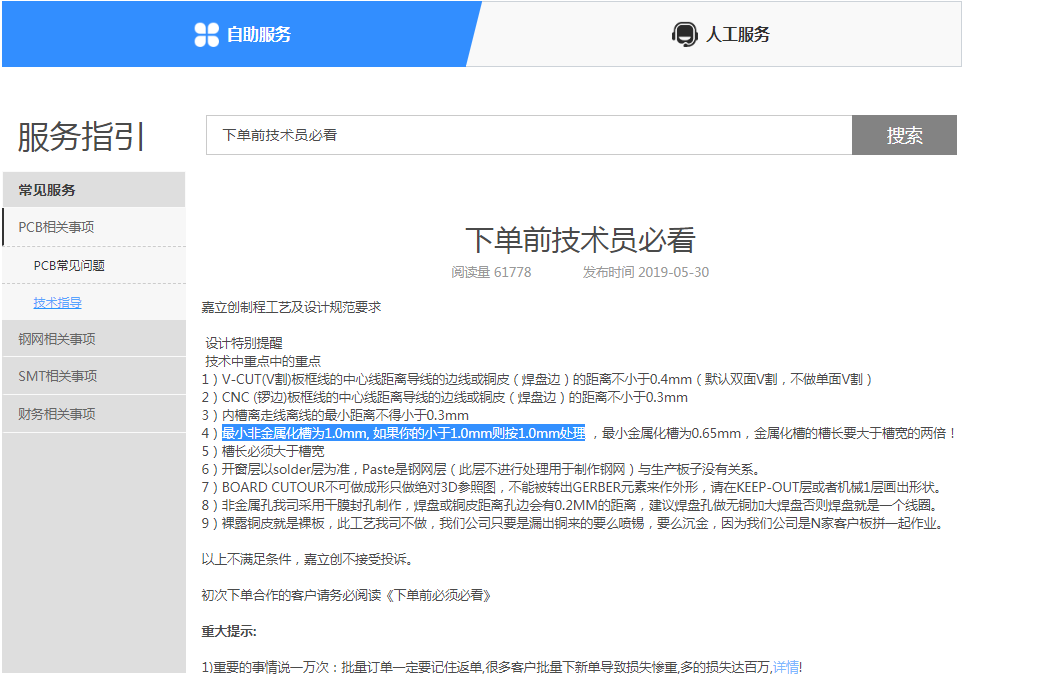
Task: Open the 人工服务 tab label
Action: coord(738,35)
